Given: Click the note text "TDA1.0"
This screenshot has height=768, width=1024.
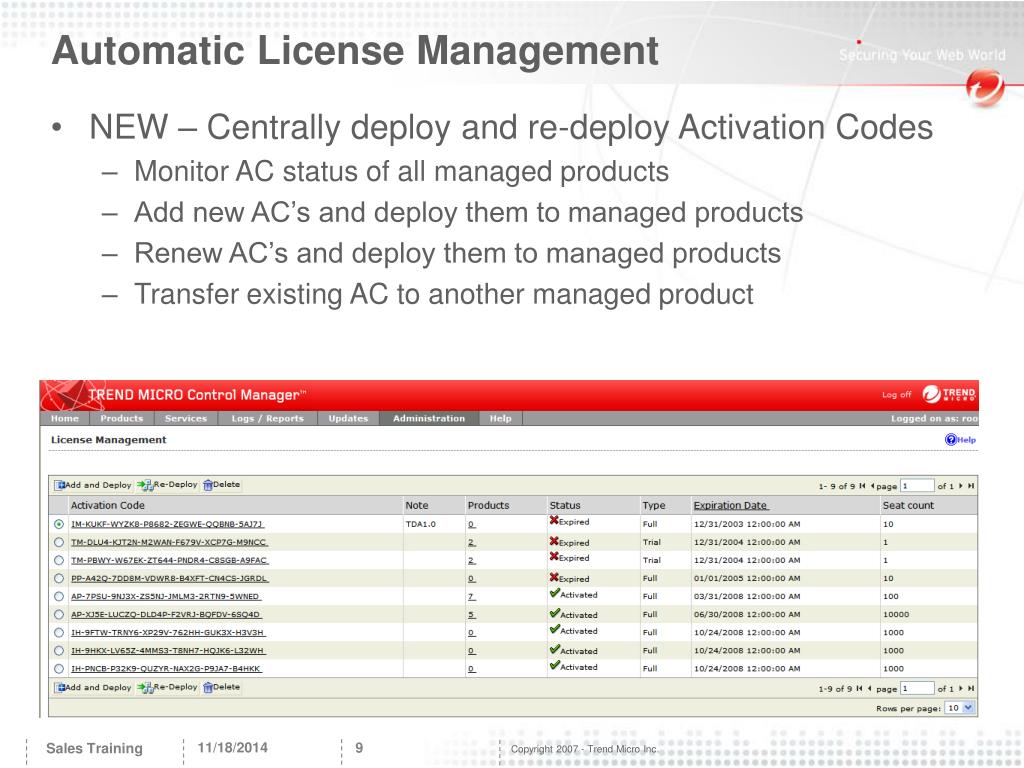Looking at the screenshot, I should (421, 524).
